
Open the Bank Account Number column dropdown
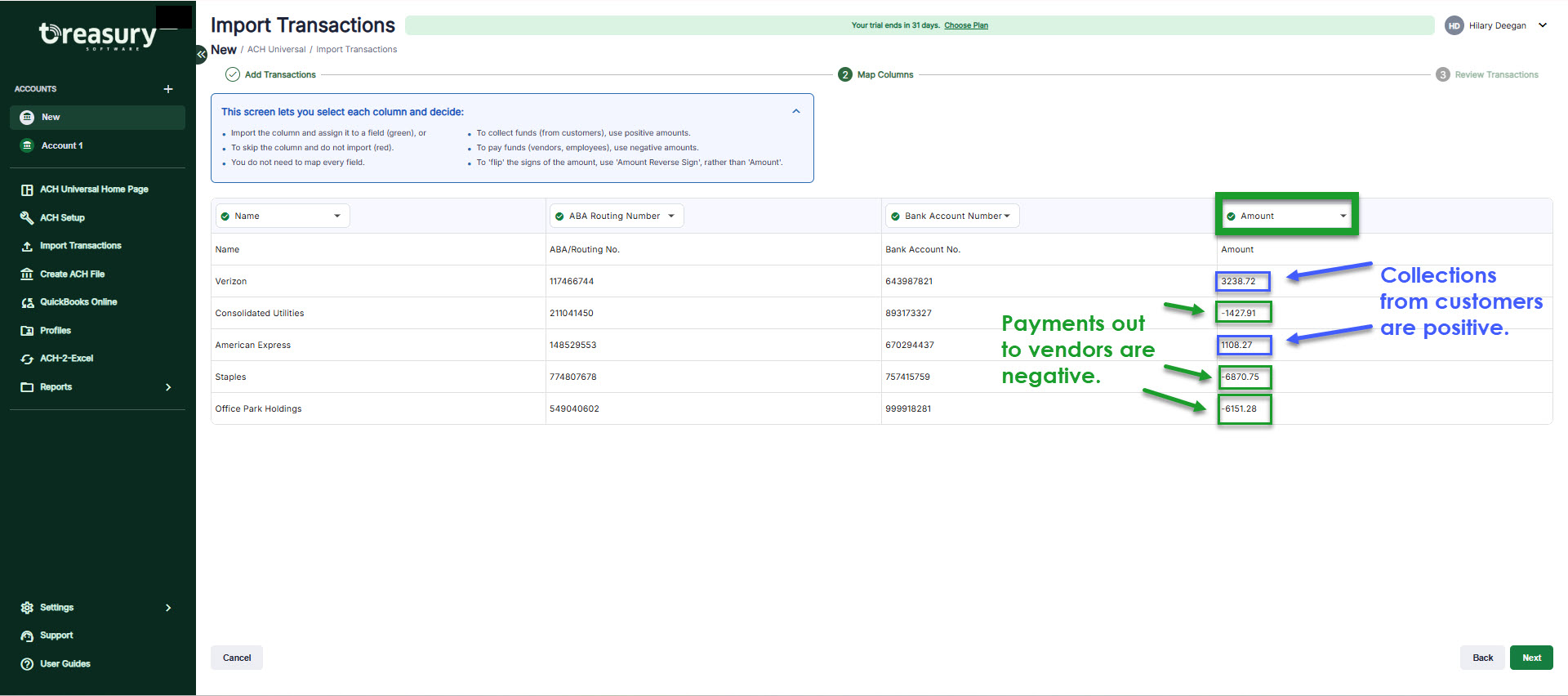[952, 216]
